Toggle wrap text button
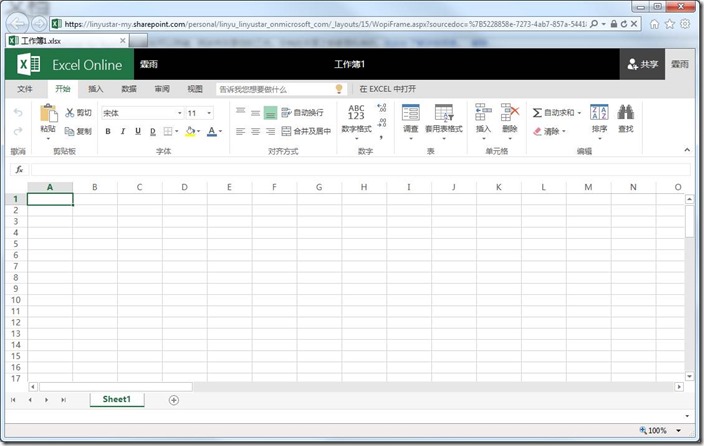This screenshot has height=446, width=704. [302, 112]
